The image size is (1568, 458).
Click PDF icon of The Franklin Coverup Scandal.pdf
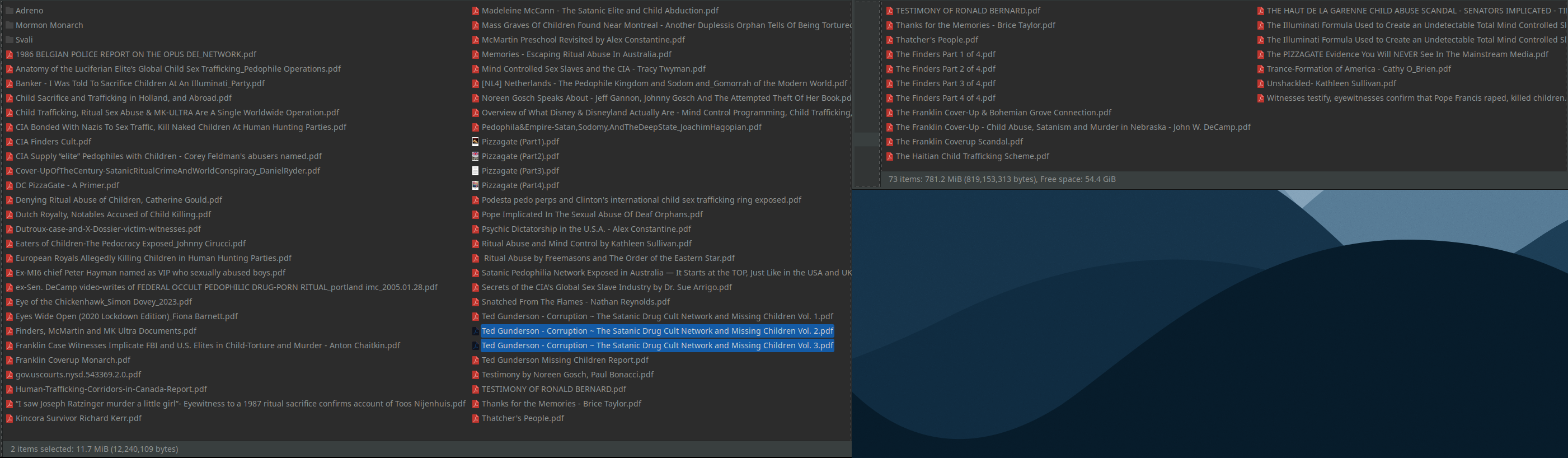point(889,142)
